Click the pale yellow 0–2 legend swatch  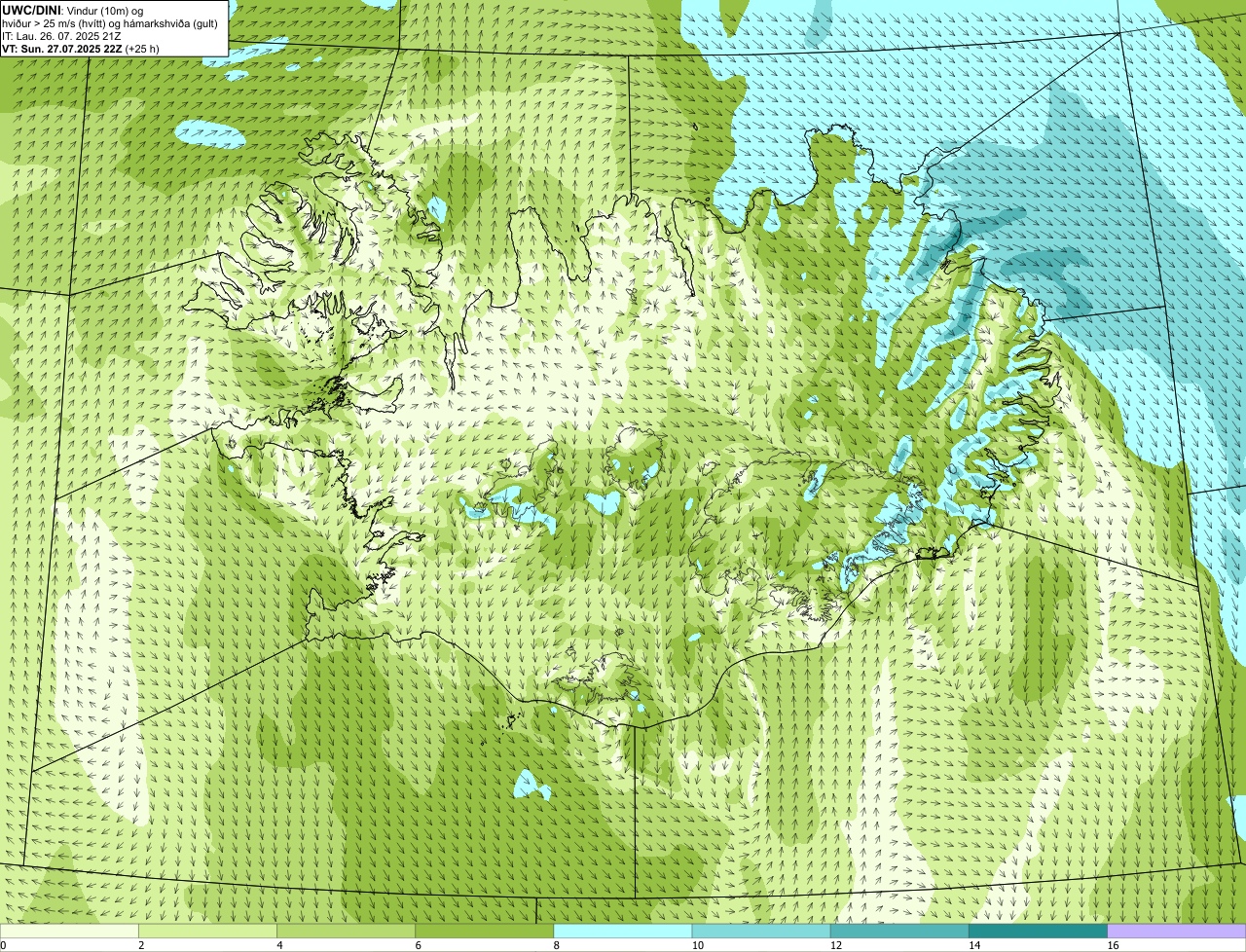[69, 931]
